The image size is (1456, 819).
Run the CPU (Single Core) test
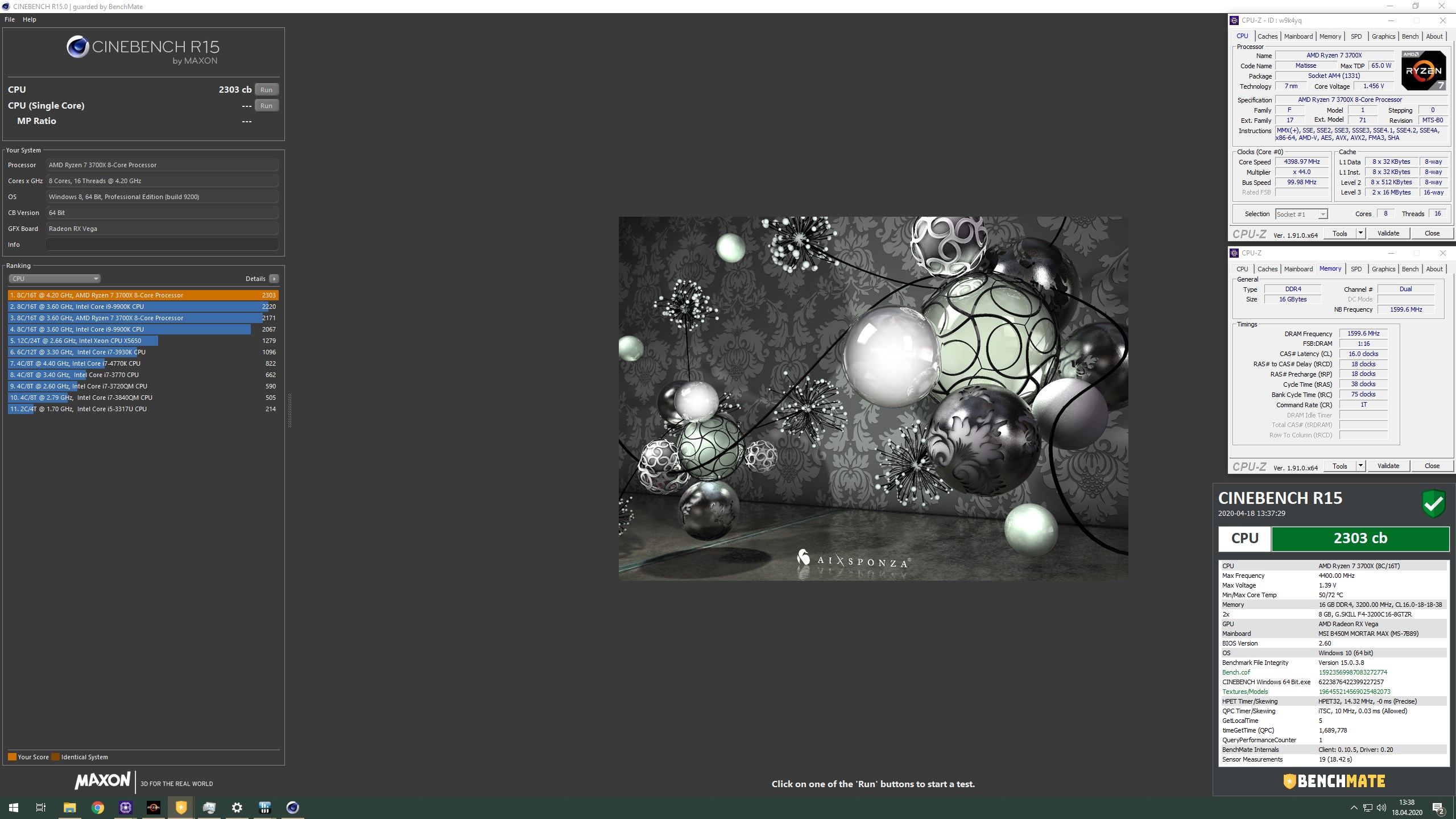266,106
